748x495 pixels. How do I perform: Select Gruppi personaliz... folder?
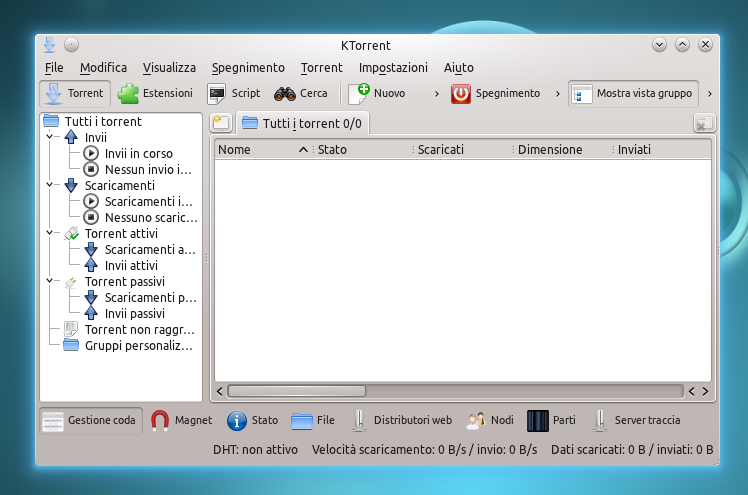pyautogui.click(x=138, y=346)
